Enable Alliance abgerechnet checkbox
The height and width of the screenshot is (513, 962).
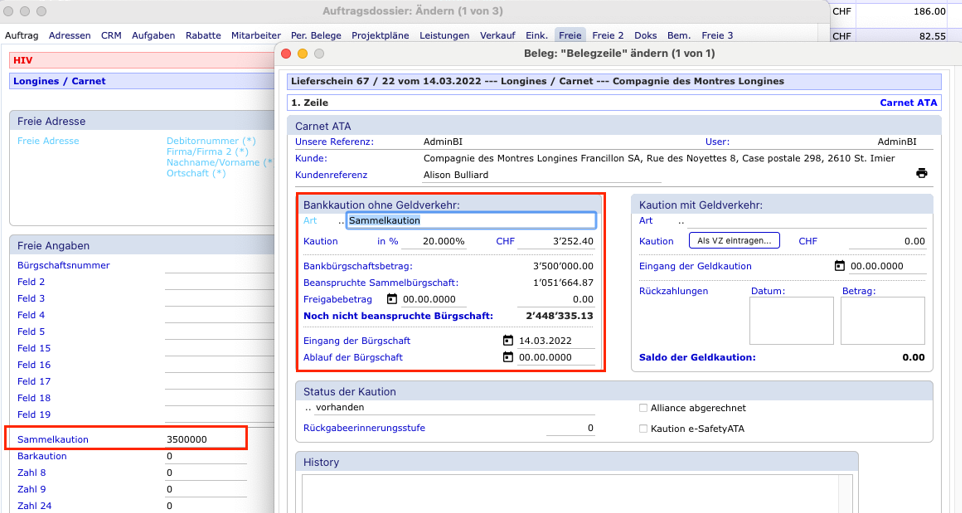(643, 408)
